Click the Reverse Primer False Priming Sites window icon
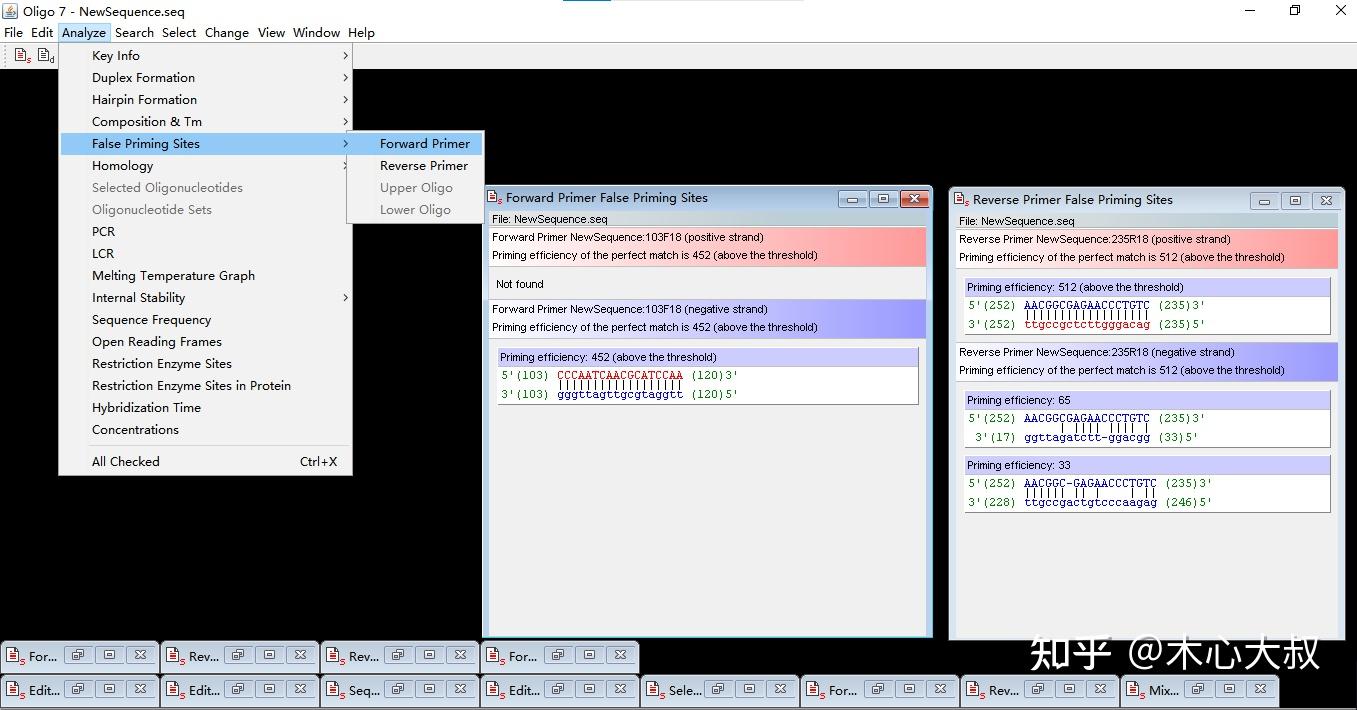The width and height of the screenshot is (1357, 710). [962, 200]
